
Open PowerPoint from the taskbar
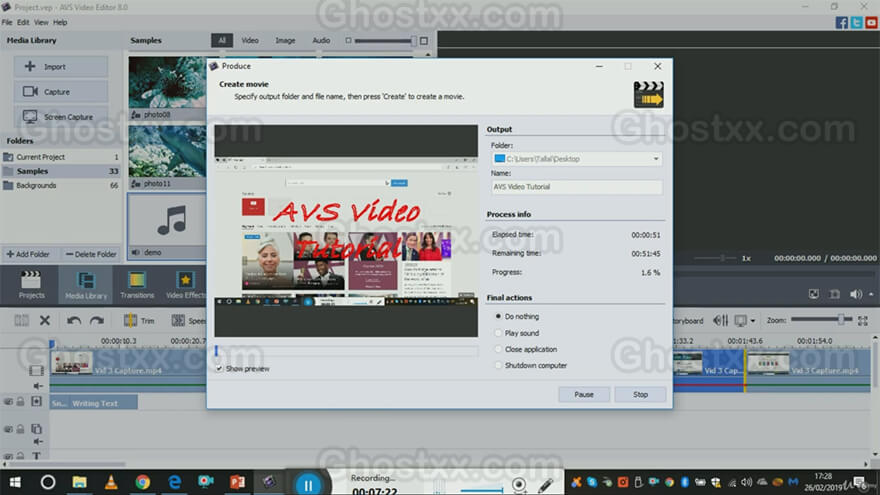click(x=237, y=482)
